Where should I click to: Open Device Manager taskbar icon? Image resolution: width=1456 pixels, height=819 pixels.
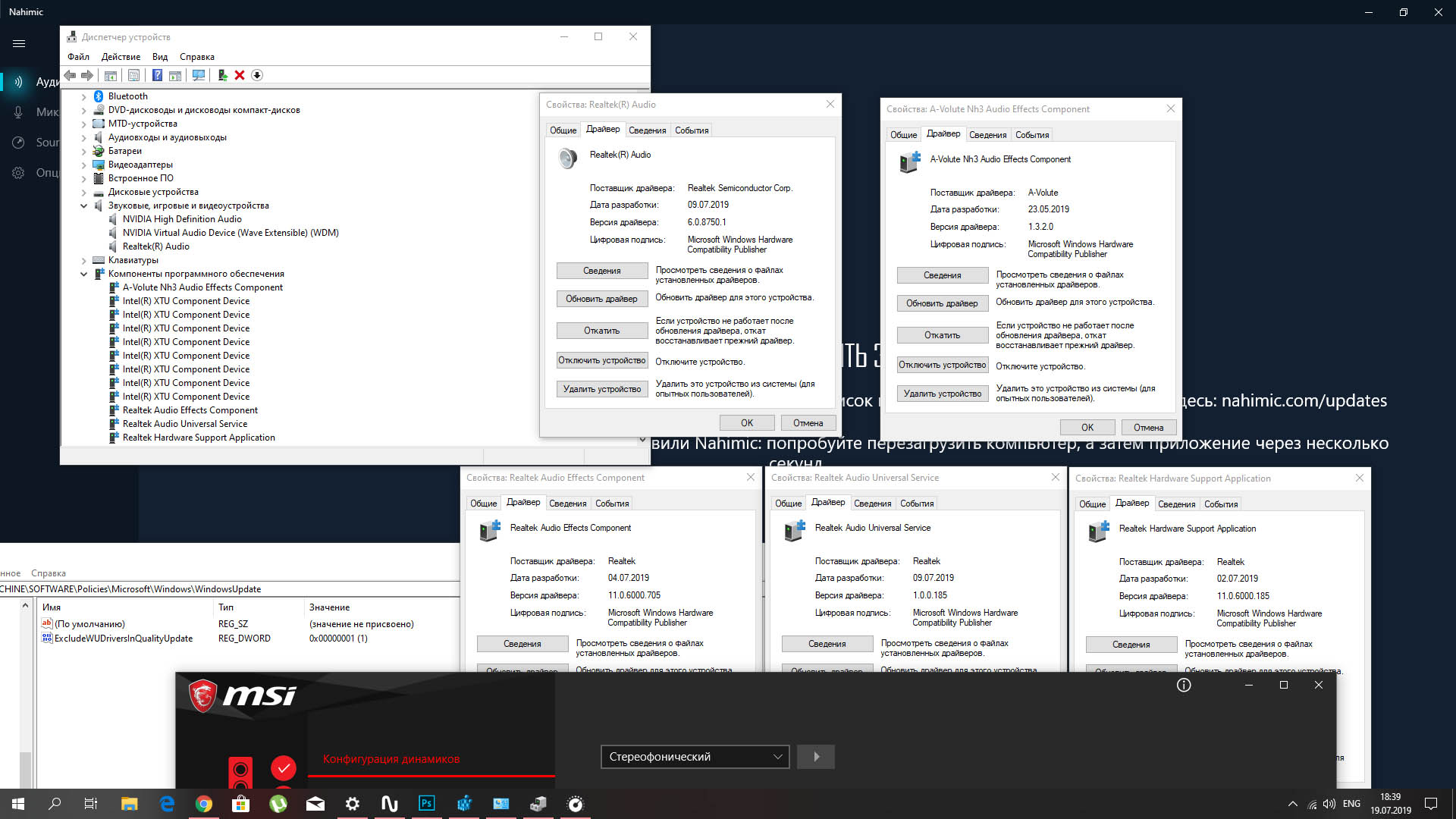pyautogui.click(x=538, y=804)
